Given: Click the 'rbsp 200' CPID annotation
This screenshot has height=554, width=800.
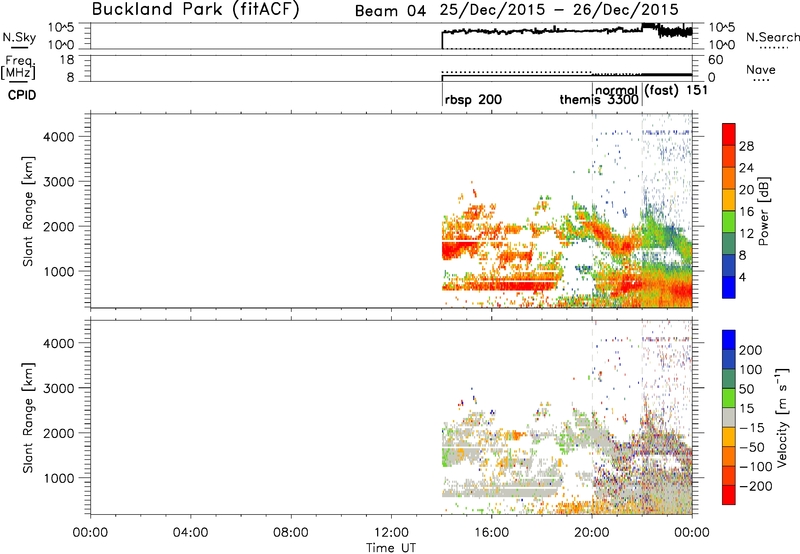Looking at the screenshot, I should click(473, 99).
